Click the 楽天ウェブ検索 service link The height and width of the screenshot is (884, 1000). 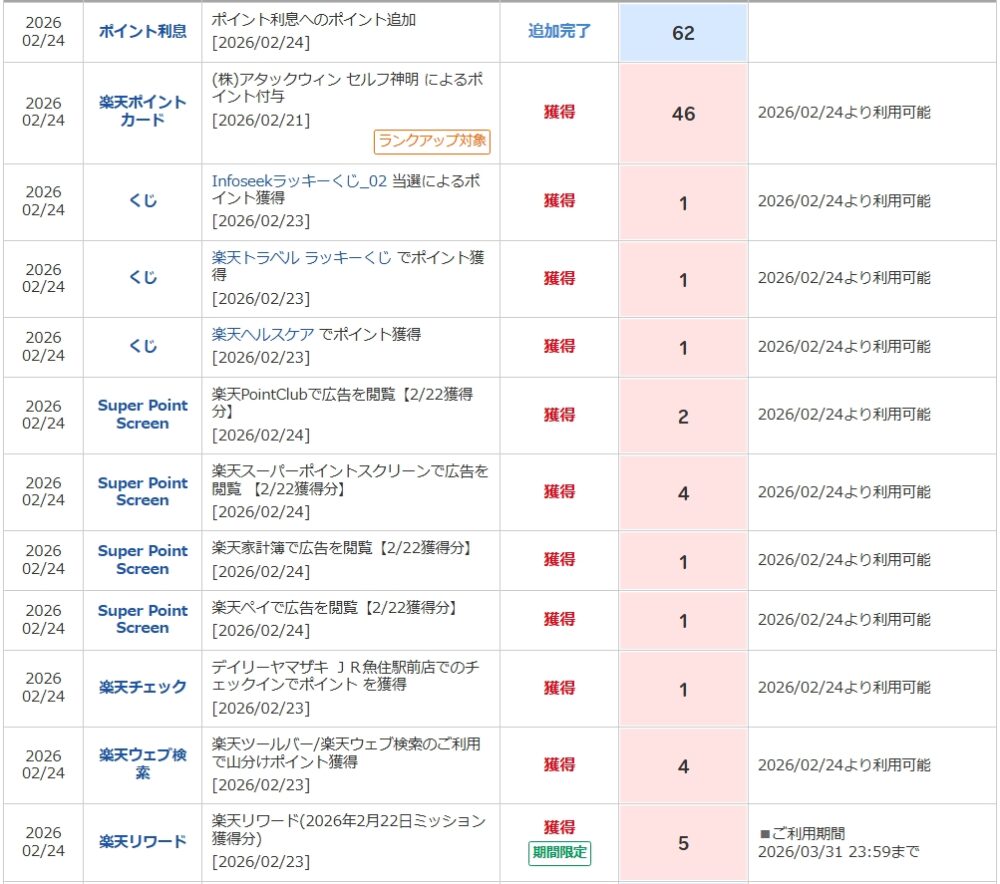[142, 764]
